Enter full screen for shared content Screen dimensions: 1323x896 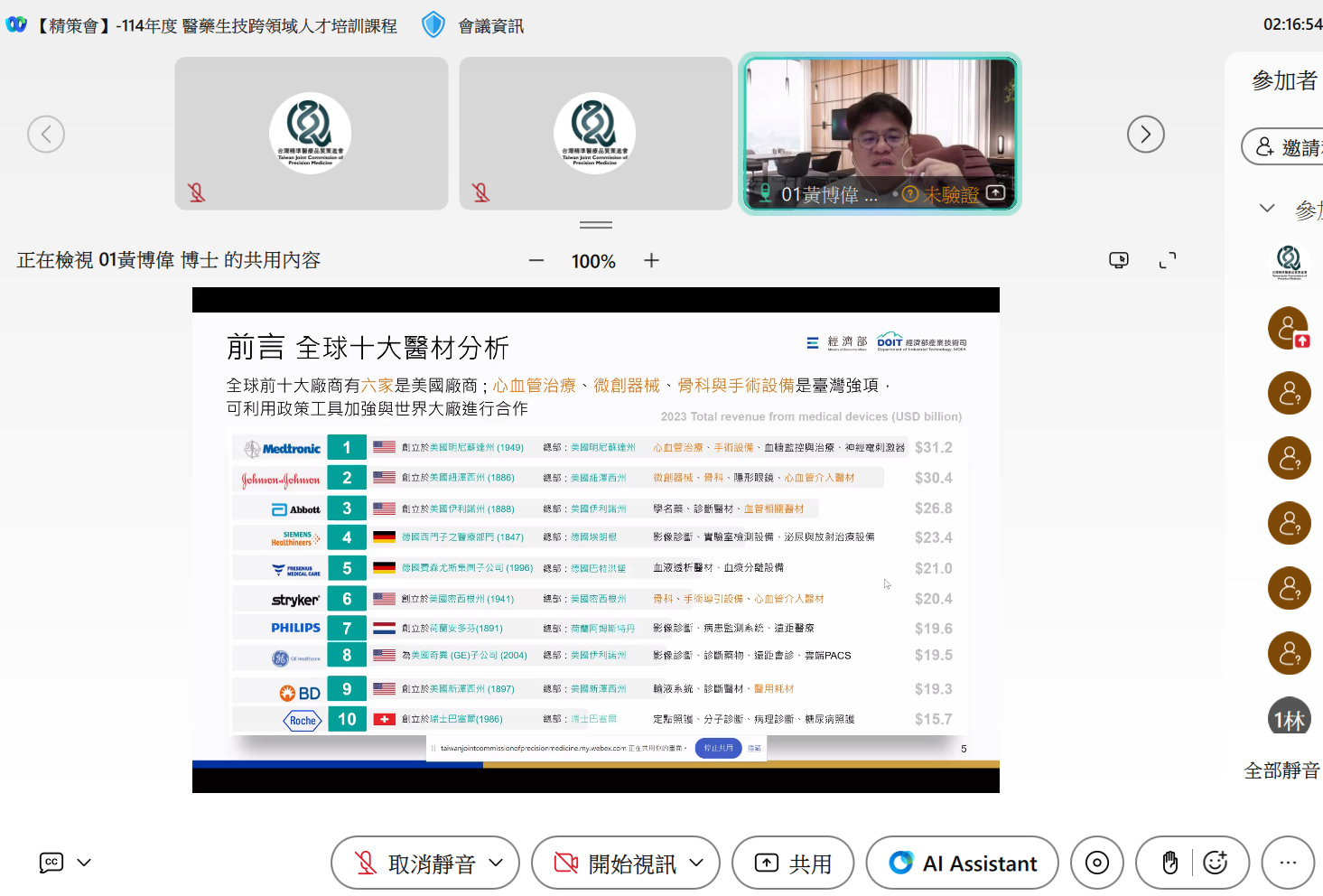[x=1168, y=260]
